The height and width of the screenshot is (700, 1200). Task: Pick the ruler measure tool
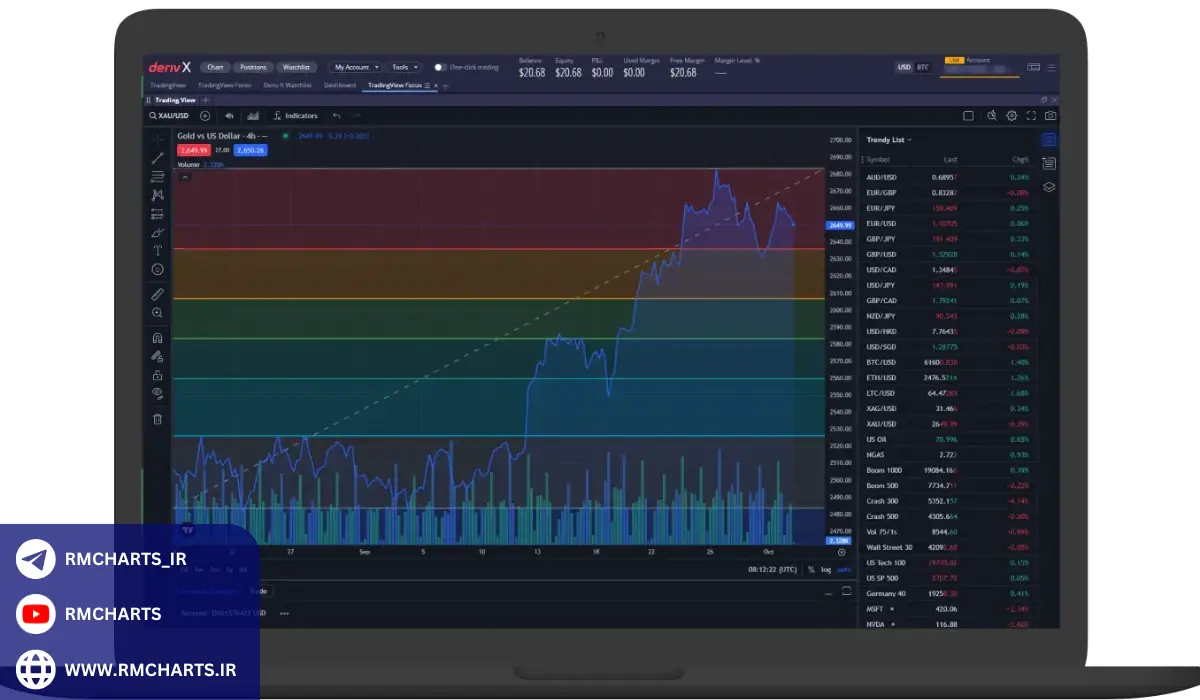pos(157,294)
